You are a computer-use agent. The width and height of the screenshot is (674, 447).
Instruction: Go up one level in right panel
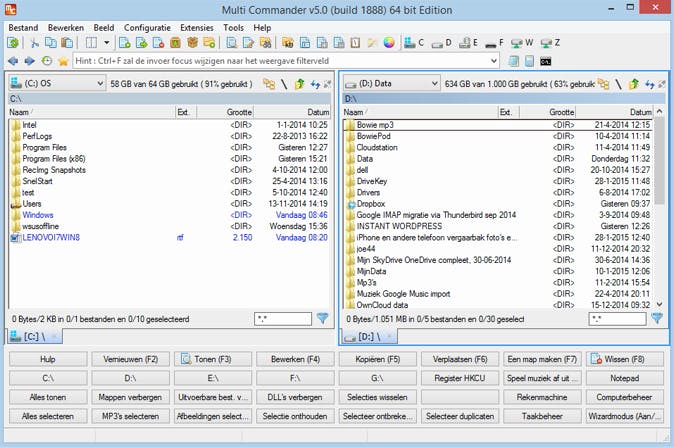click(634, 84)
